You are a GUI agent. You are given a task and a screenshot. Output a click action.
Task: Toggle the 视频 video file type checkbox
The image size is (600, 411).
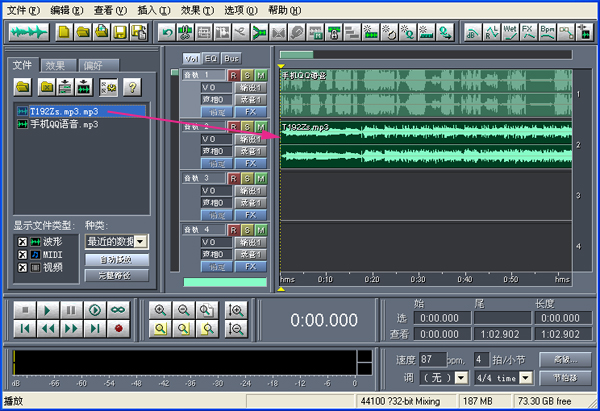(x=23, y=268)
